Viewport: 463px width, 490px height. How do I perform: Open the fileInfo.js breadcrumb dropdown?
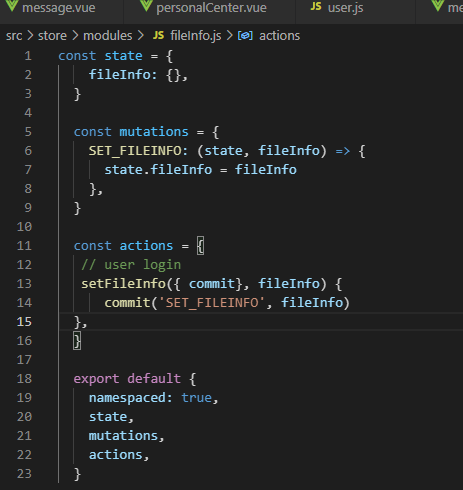[195, 36]
